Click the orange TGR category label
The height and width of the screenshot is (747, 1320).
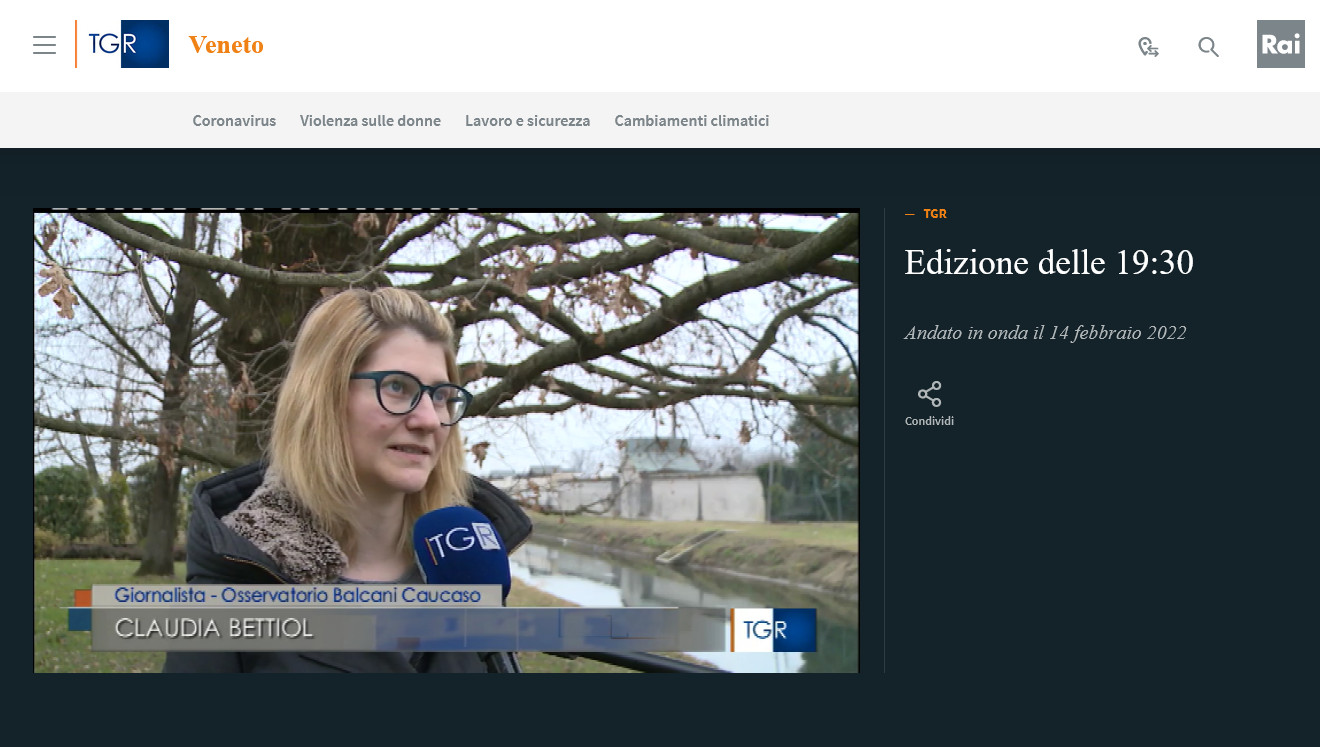point(934,214)
